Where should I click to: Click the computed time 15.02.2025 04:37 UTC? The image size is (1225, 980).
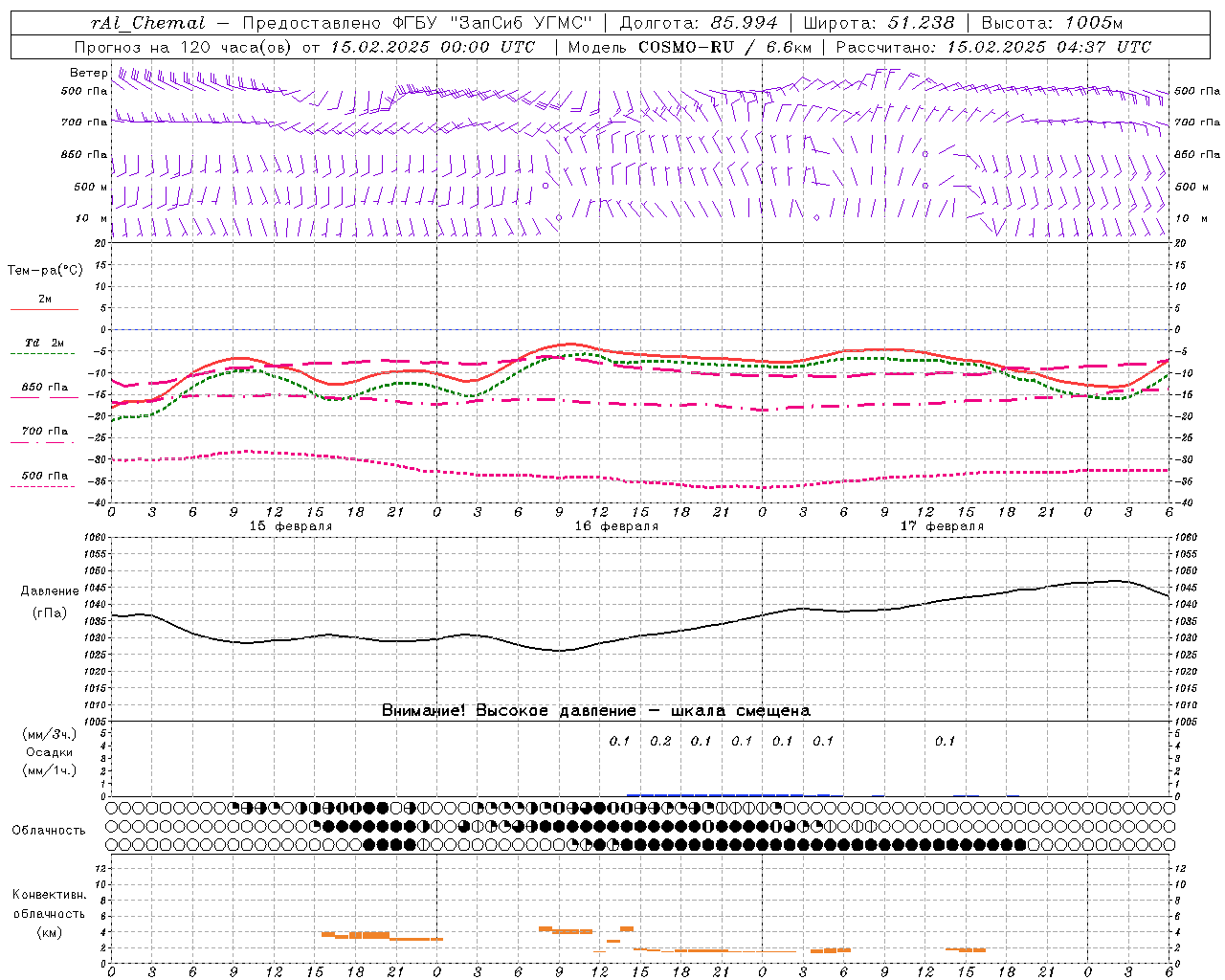point(1049,47)
